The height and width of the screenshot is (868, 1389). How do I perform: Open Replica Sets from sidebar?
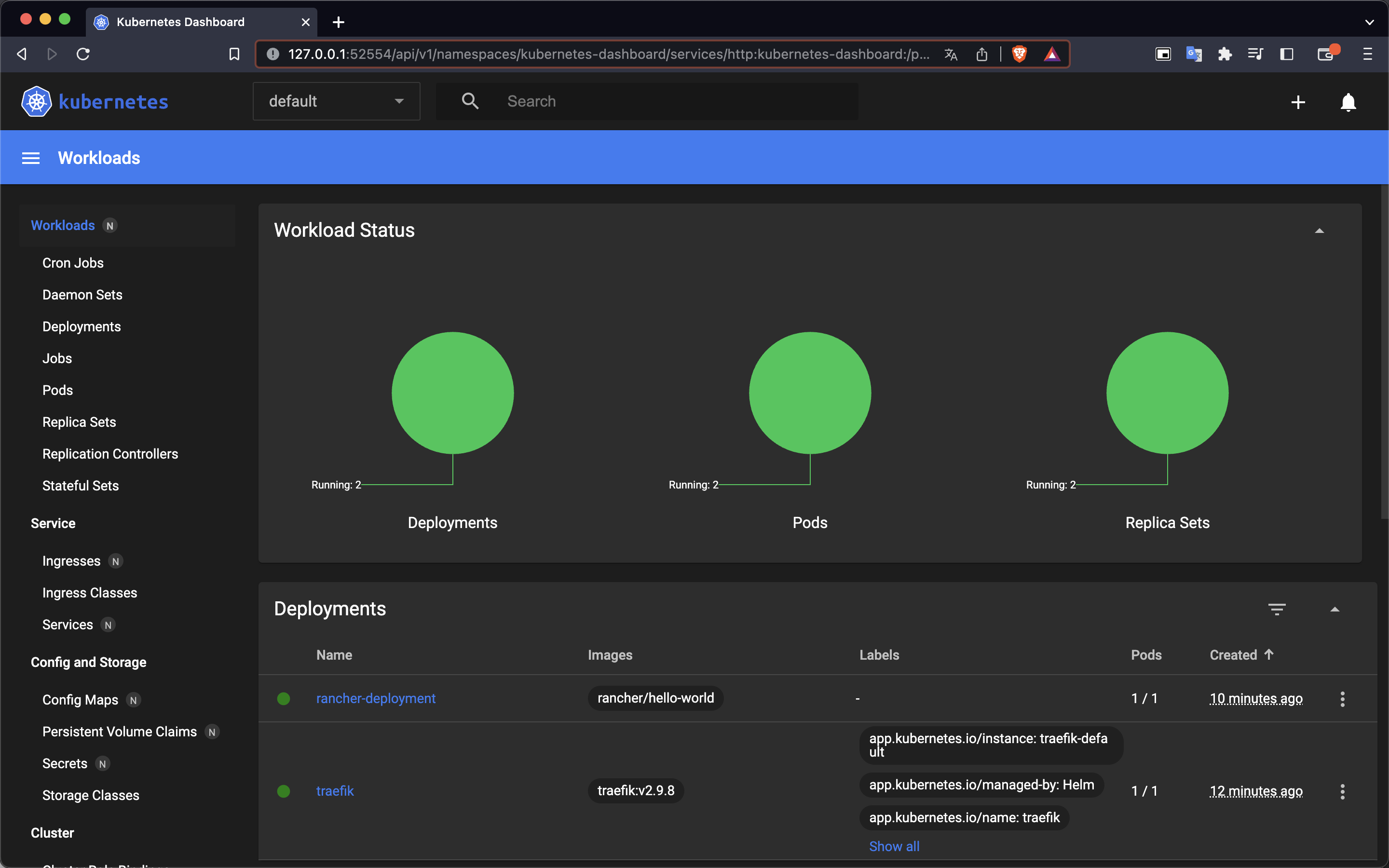79,422
